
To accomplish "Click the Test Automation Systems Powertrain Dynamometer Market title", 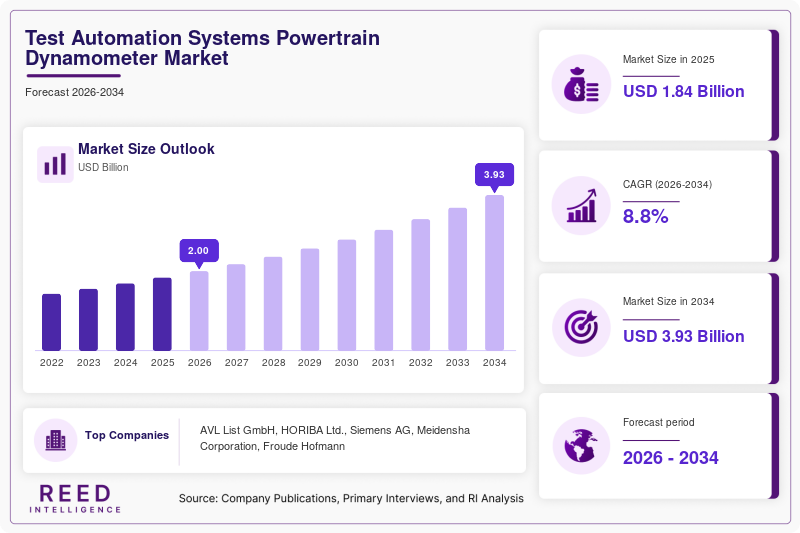I will (x=203, y=48).
